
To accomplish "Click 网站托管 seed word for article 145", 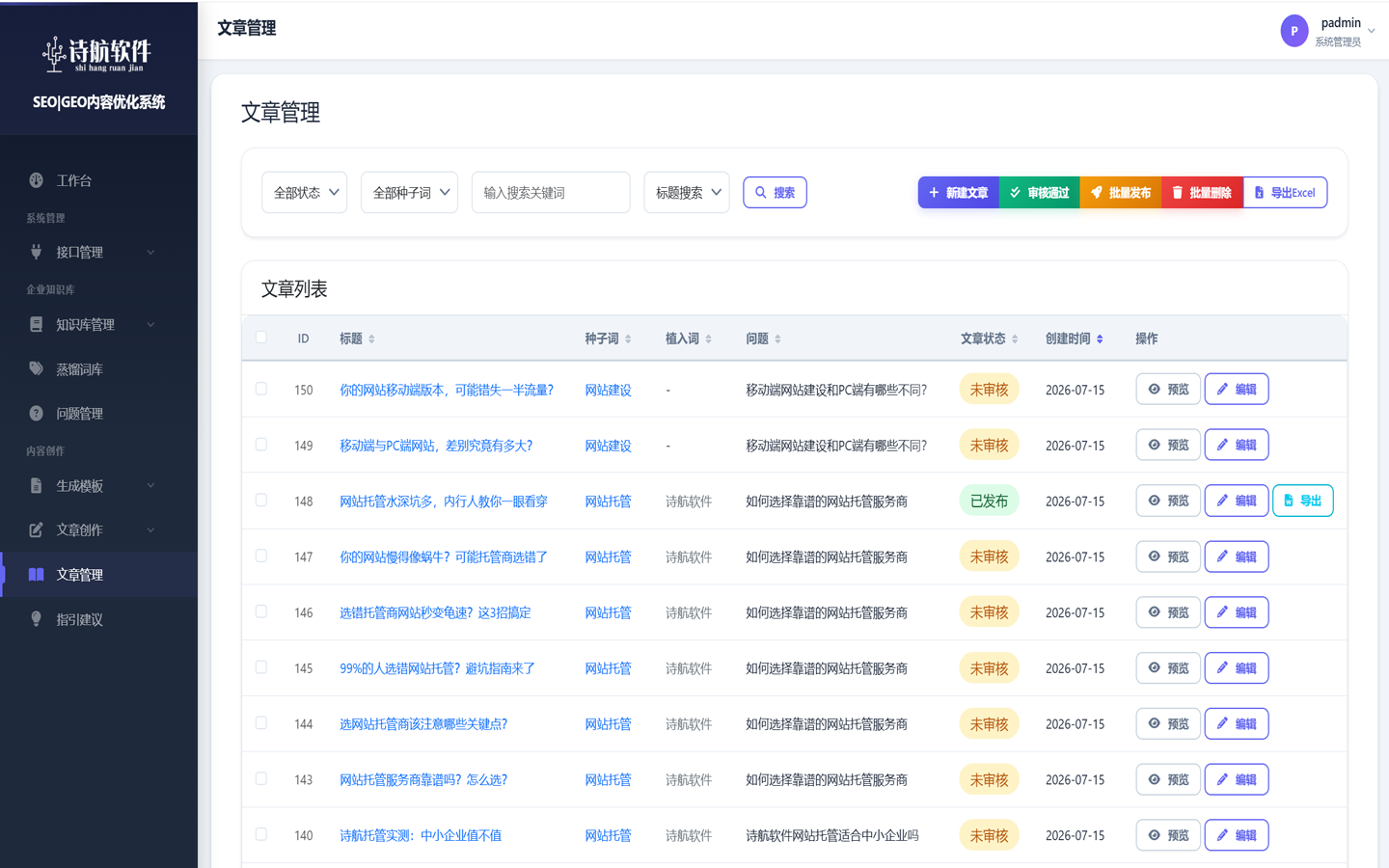I will pos(608,668).
